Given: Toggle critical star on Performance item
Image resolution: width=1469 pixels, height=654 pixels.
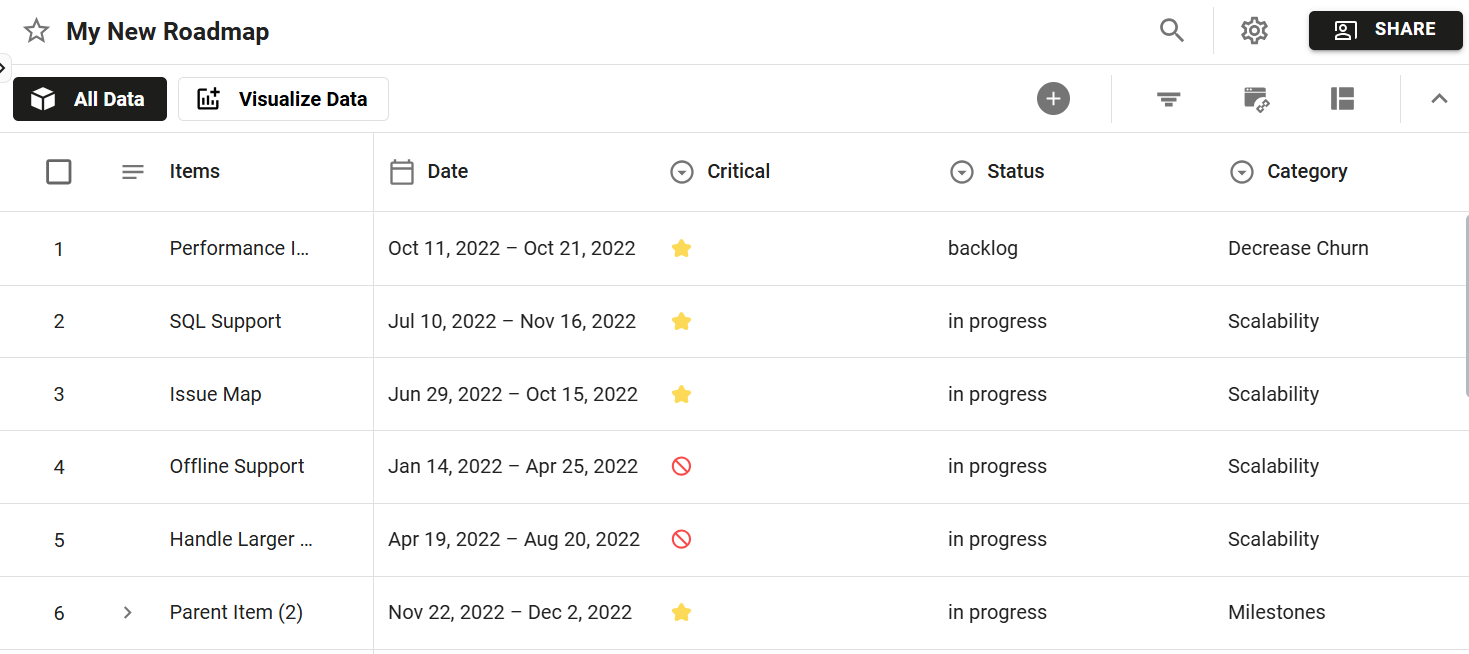Looking at the screenshot, I should 681,248.
